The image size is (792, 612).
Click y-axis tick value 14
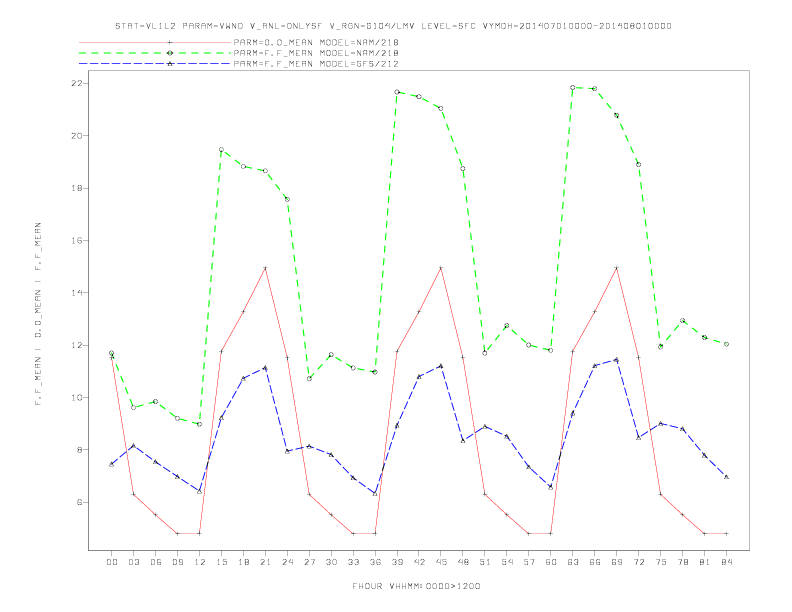(x=76, y=293)
